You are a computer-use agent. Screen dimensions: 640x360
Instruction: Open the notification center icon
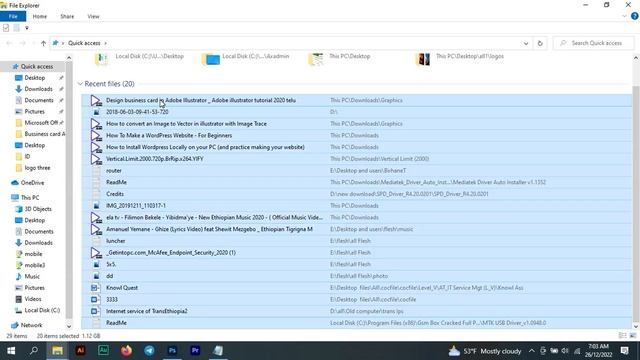coord(624,351)
